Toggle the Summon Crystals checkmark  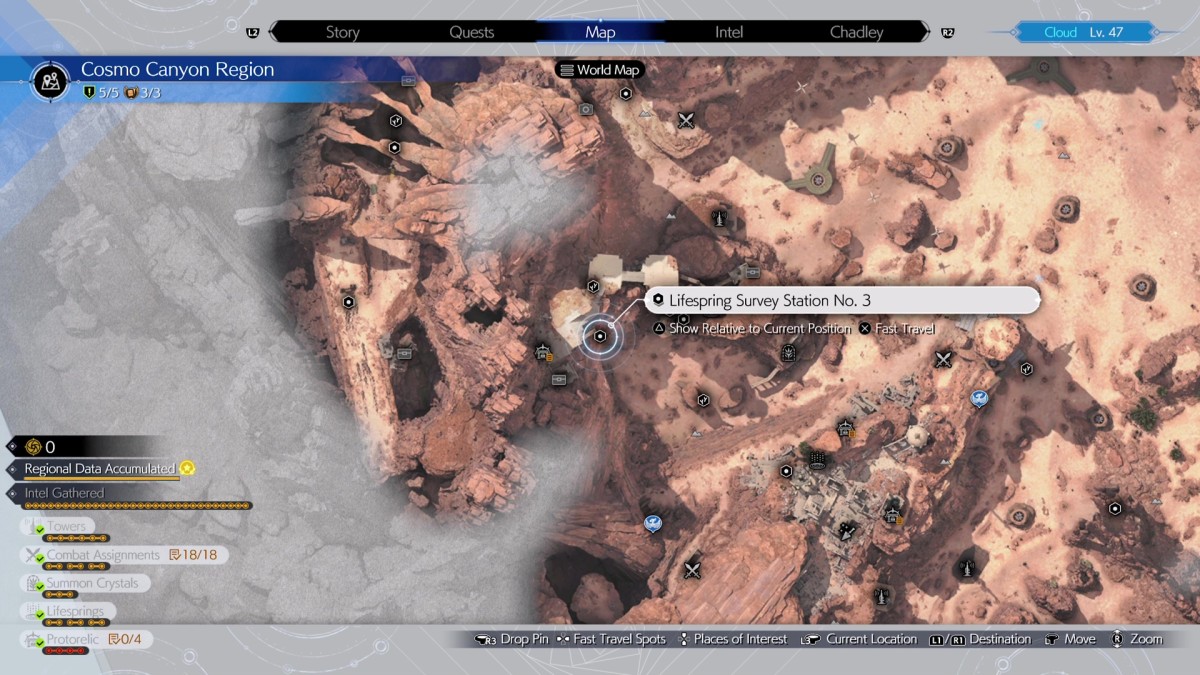tap(41, 585)
